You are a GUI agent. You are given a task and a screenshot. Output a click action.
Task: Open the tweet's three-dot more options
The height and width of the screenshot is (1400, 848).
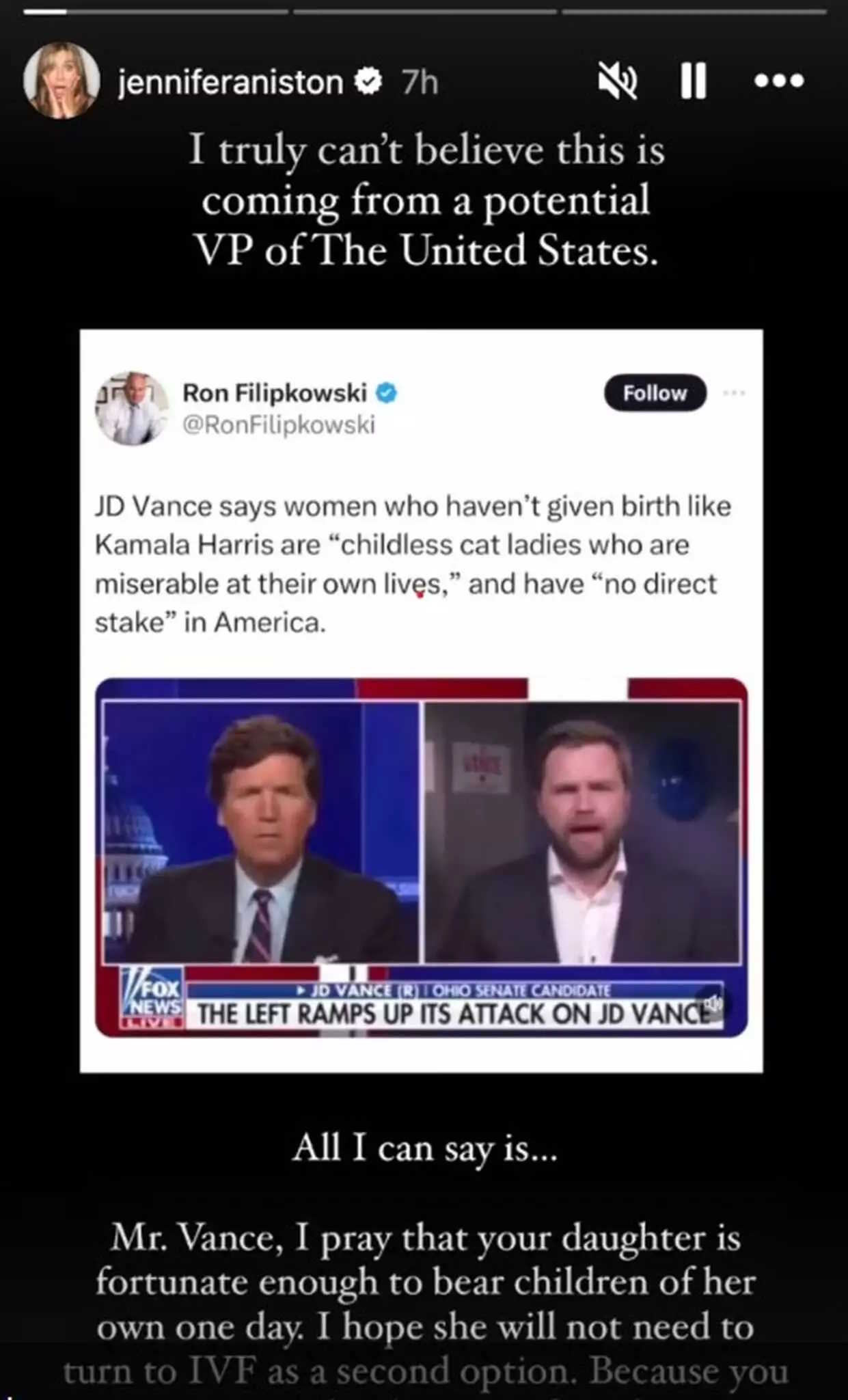pos(734,393)
